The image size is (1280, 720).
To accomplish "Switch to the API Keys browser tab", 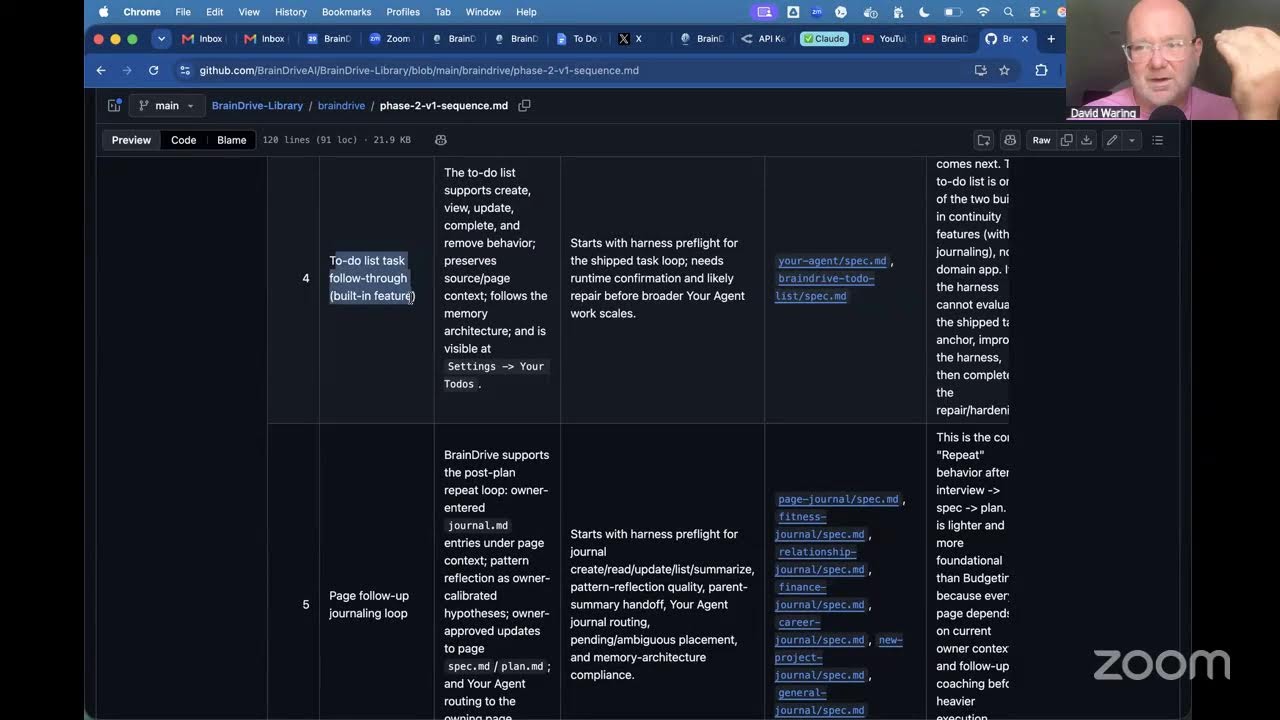I will point(763,39).
